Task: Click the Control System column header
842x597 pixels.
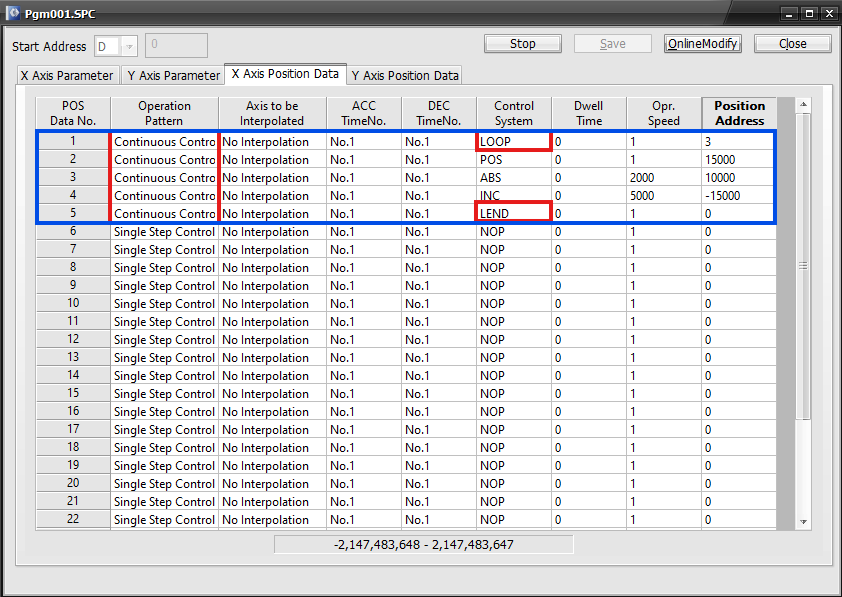Action: (x=514, y=113)
